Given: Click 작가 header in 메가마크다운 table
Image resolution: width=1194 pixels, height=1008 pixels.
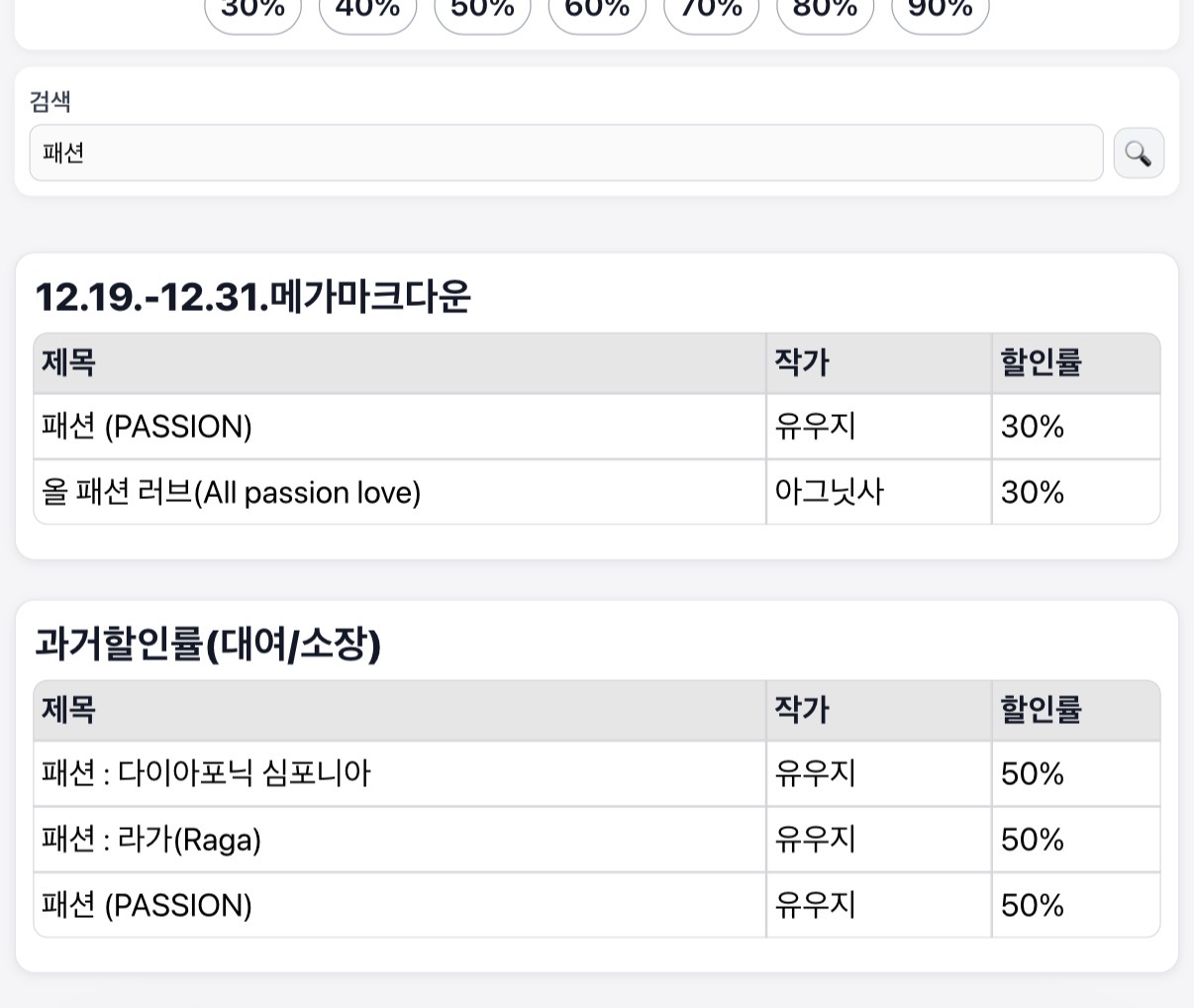Looking at the screenshot, I should click(802, 363).
